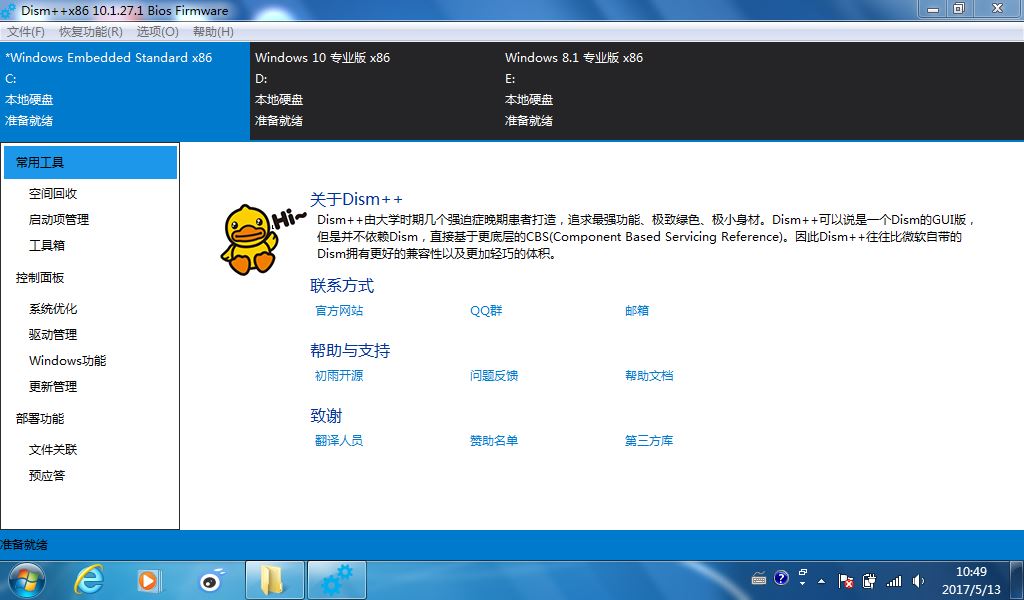1024x600 pixels.
Task: Open 工具箱 in the sidebar
Action: pos(47,245)
